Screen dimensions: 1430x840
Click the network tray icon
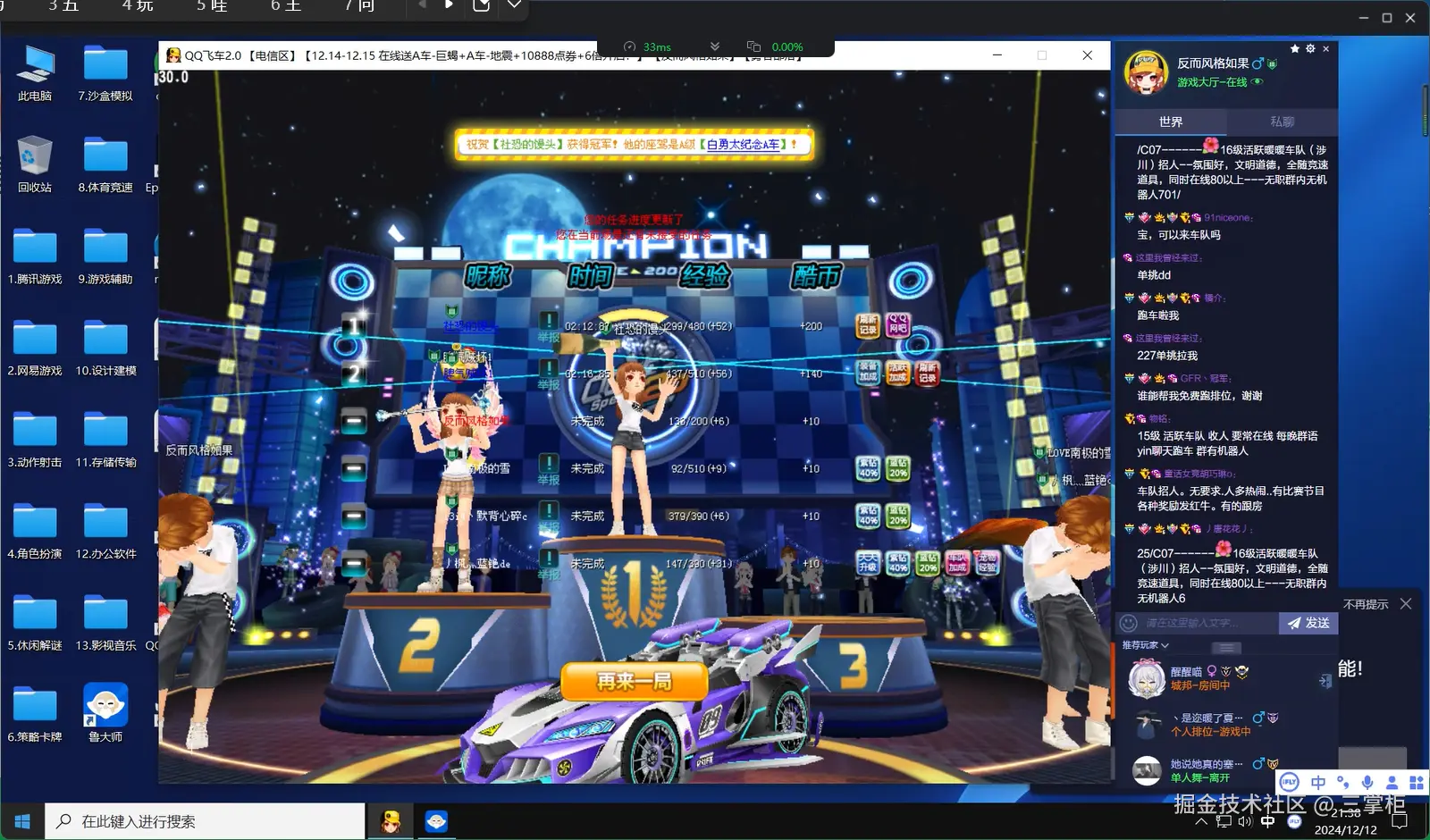[x=1224, y=821]
